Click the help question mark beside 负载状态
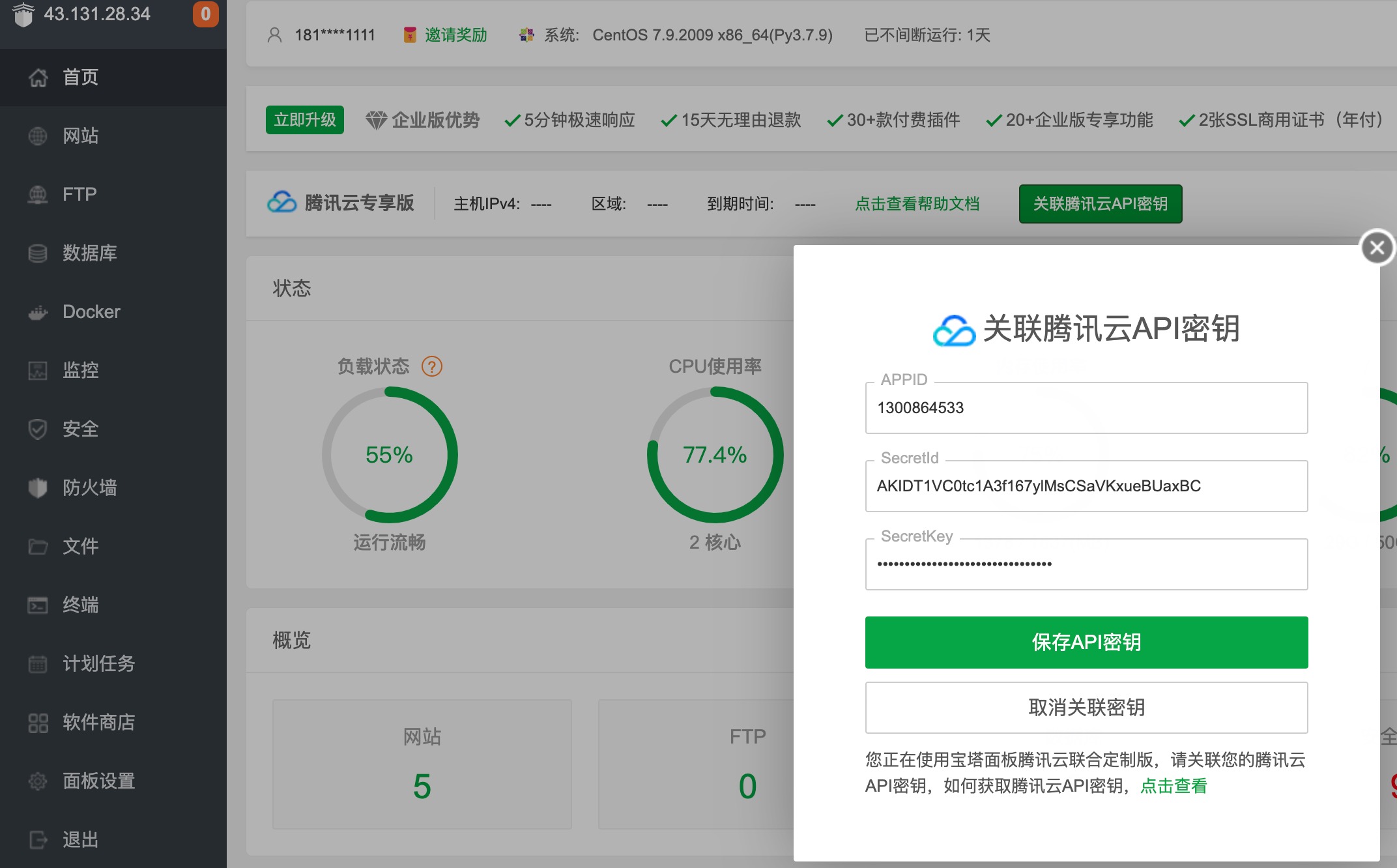This screenshot has height=868, width=1397. point(432,367)
